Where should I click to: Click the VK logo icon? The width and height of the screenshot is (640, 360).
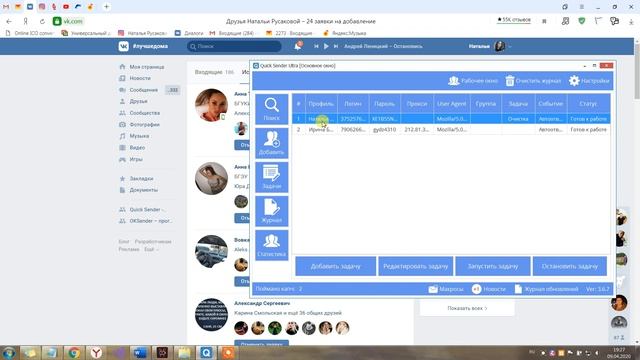[123, 46]
